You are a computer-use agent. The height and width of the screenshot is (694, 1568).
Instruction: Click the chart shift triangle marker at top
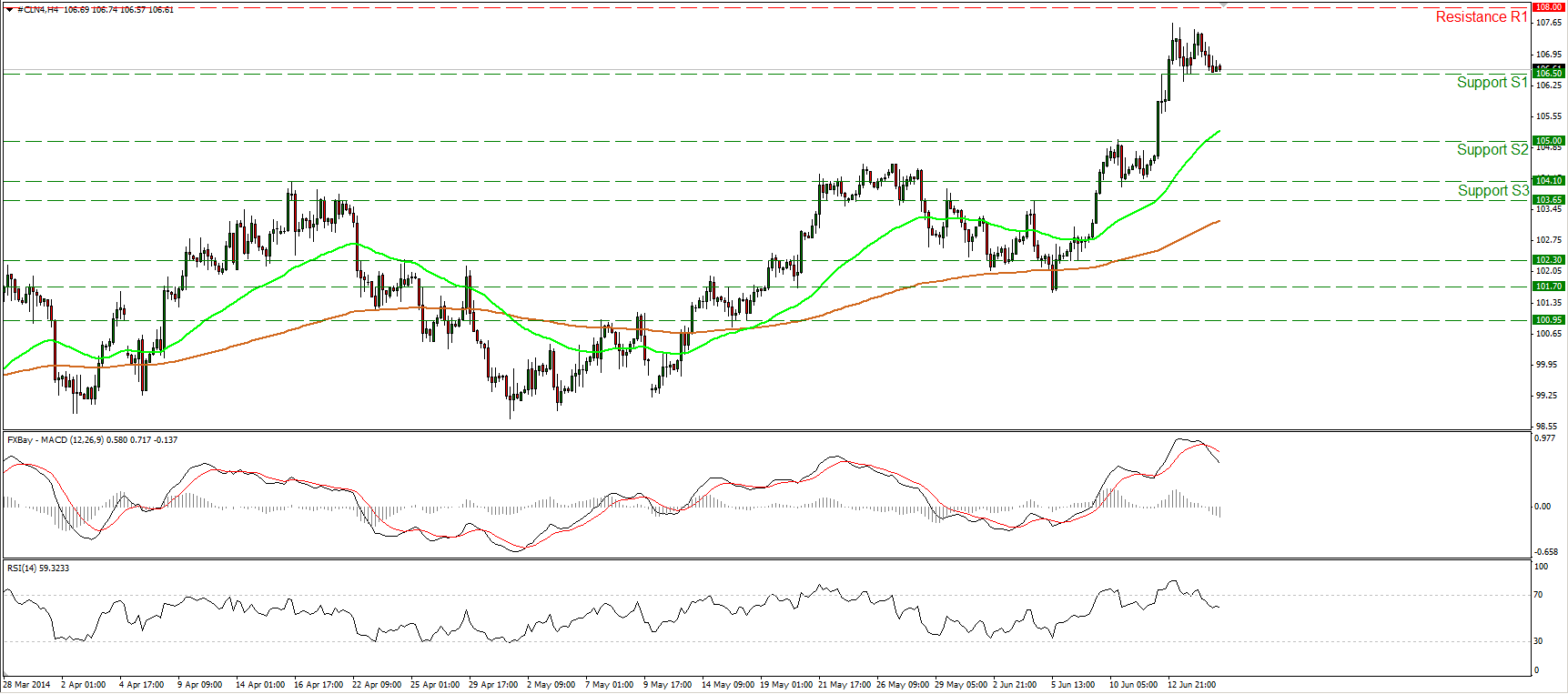[1223, 5]
